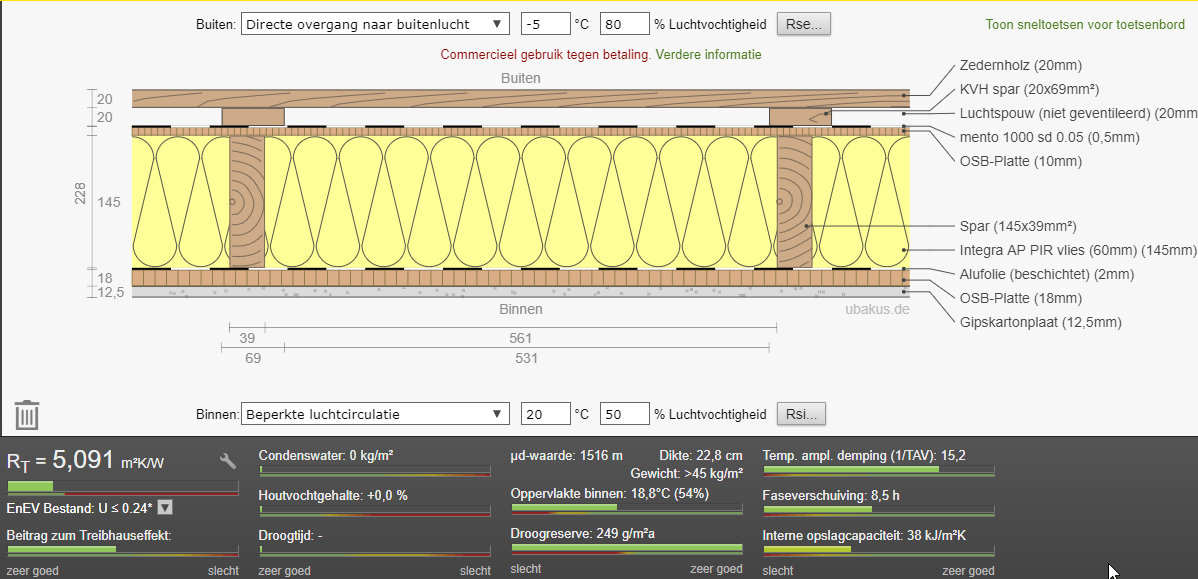Click the Droogreserve rating bar
Image resolution: width=1198 pixels, height=579 pixels.
pos(626,549)
